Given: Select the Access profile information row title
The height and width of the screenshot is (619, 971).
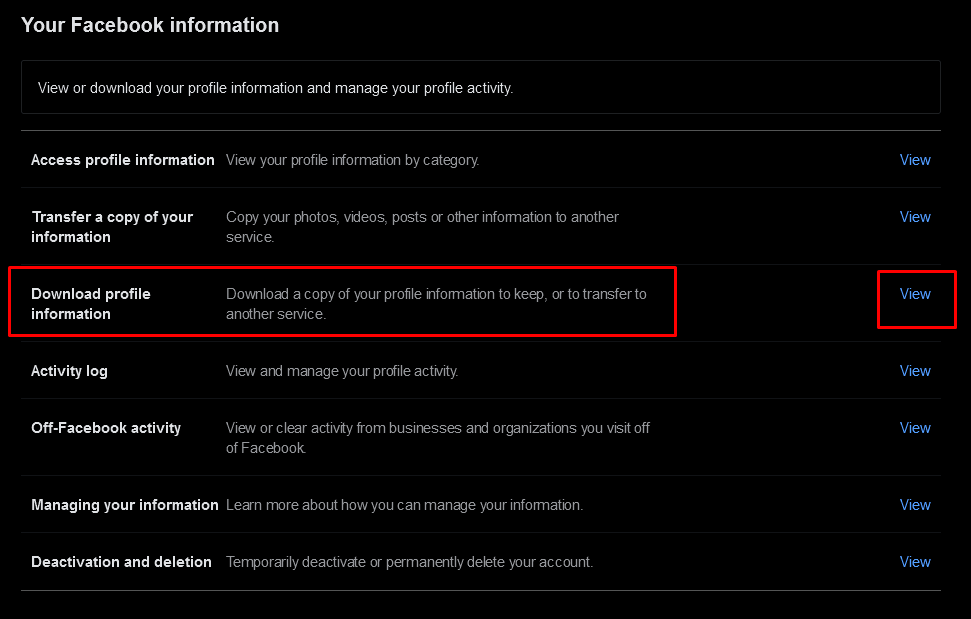Looking at the screenshot, I should coord(123,160).
